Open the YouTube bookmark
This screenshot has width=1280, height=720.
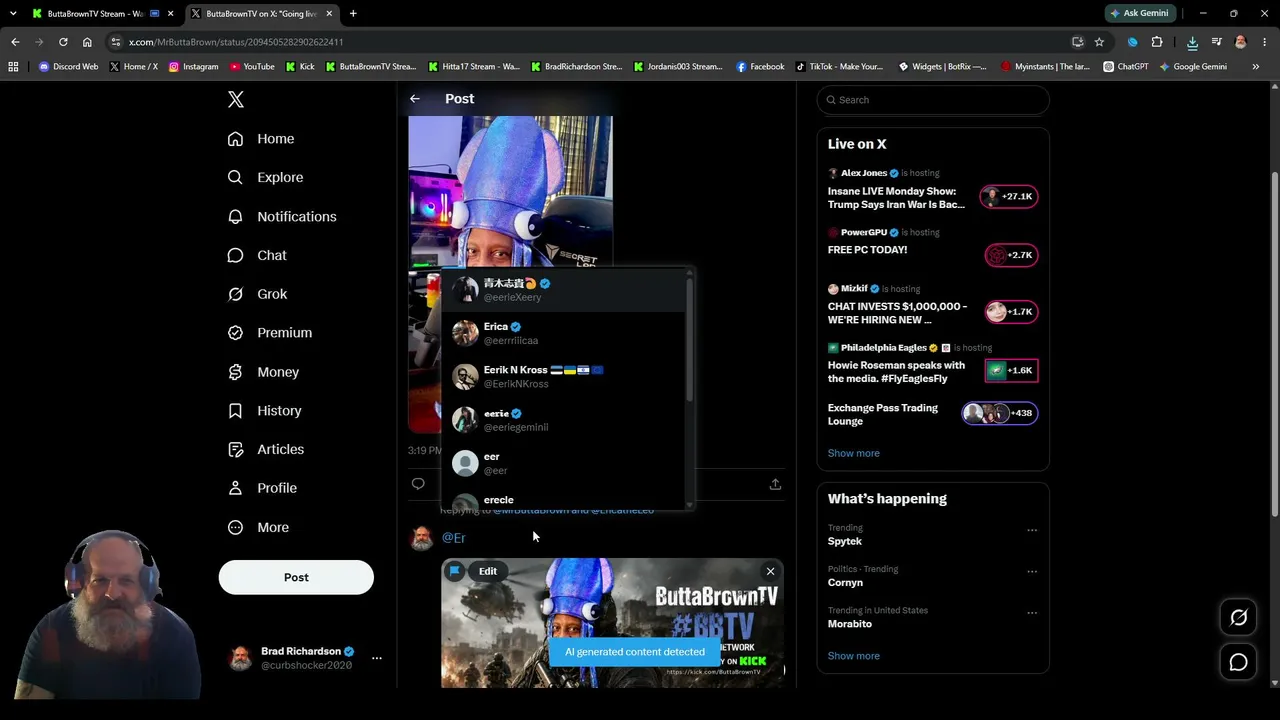(x=252, y=67)
